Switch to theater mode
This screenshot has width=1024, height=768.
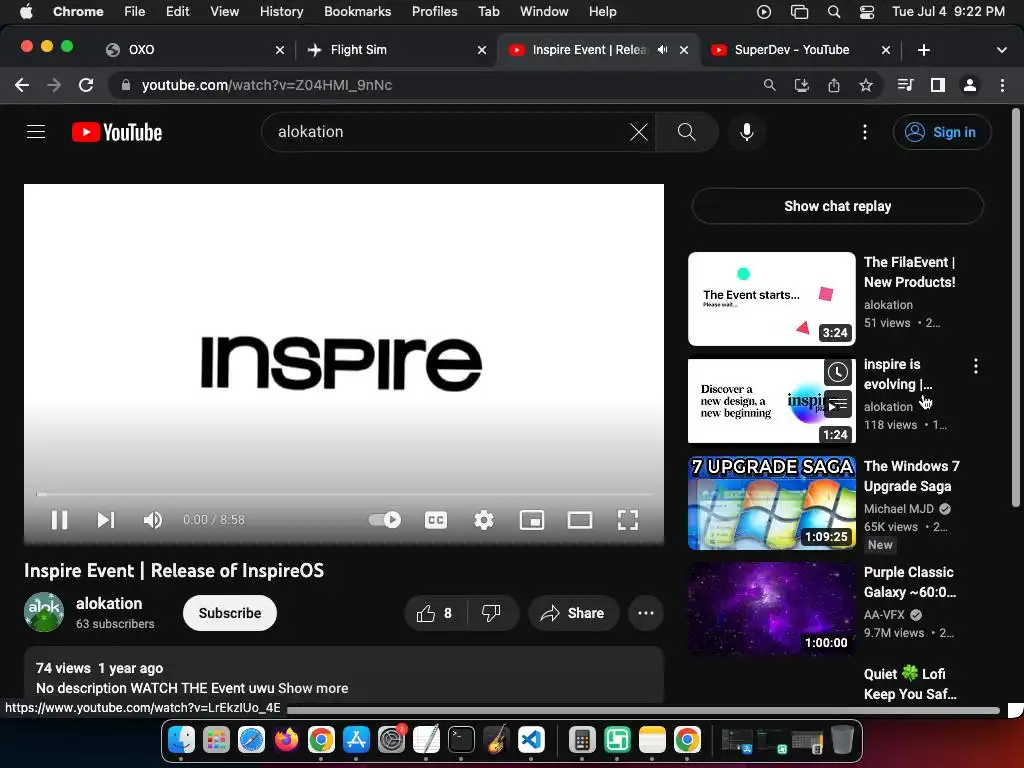tap(580, 520)
